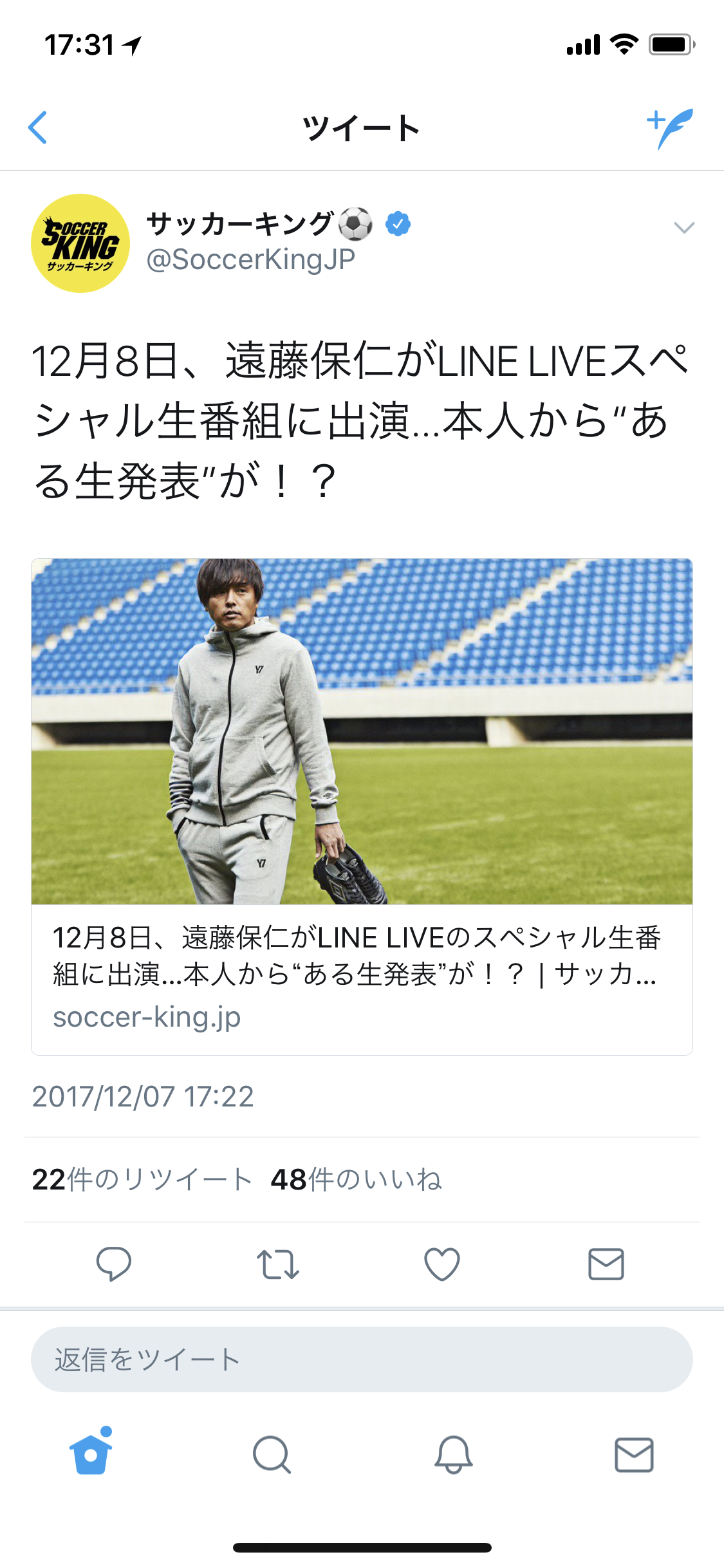Image resolution: width=724 pixels, height=1568 pixels.
Task: Like the tweet with the heart icon
Action: point(442,1264)
